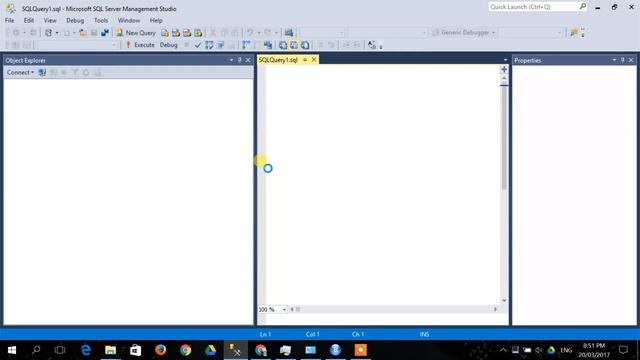Open Windows Store from taskbar
640x360 pixels.
(x=136, y=350)
